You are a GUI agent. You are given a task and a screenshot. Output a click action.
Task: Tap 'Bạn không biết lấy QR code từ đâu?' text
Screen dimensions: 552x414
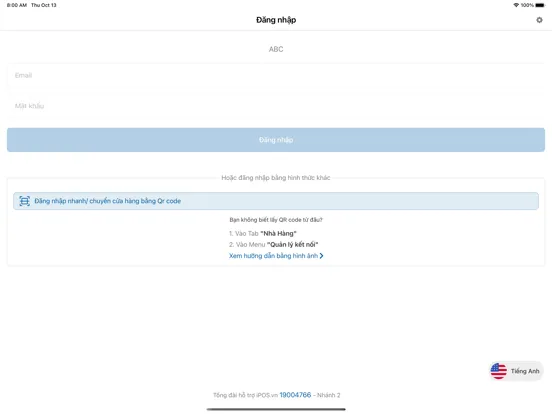[276, 220]
